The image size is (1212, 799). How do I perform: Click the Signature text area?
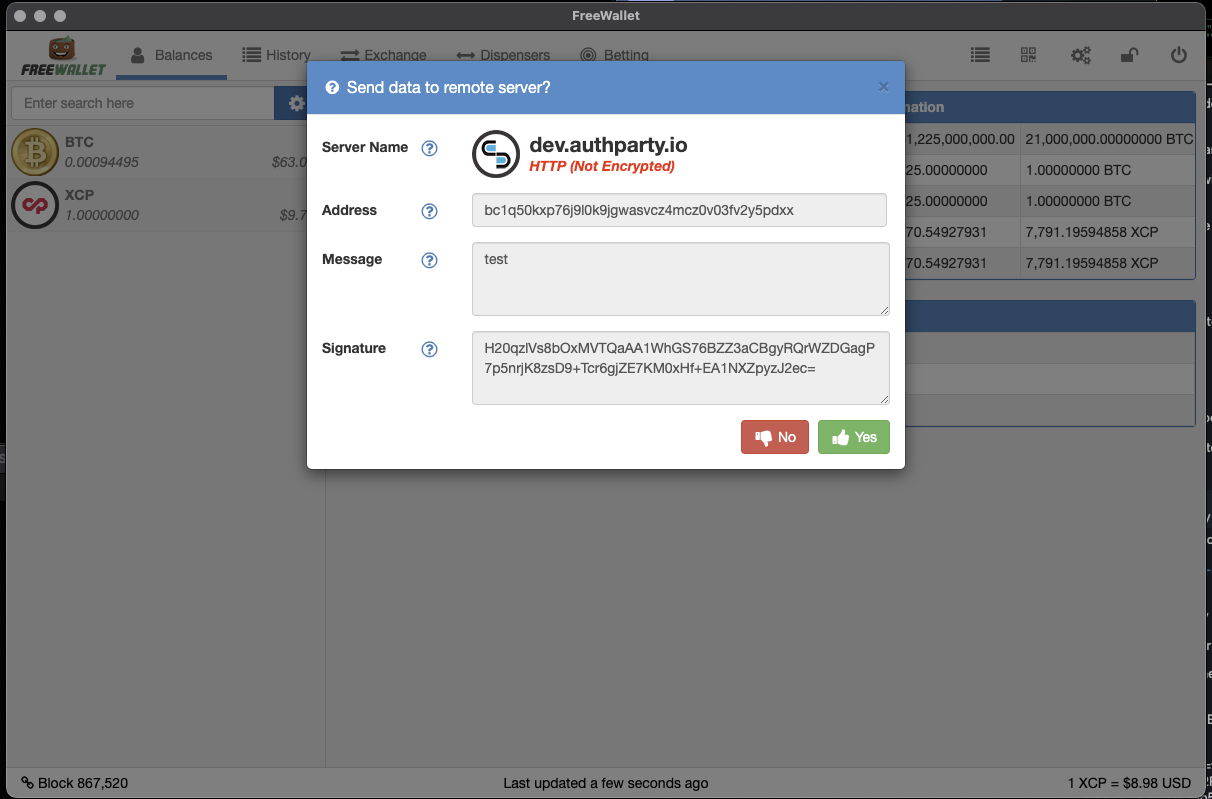680,368
